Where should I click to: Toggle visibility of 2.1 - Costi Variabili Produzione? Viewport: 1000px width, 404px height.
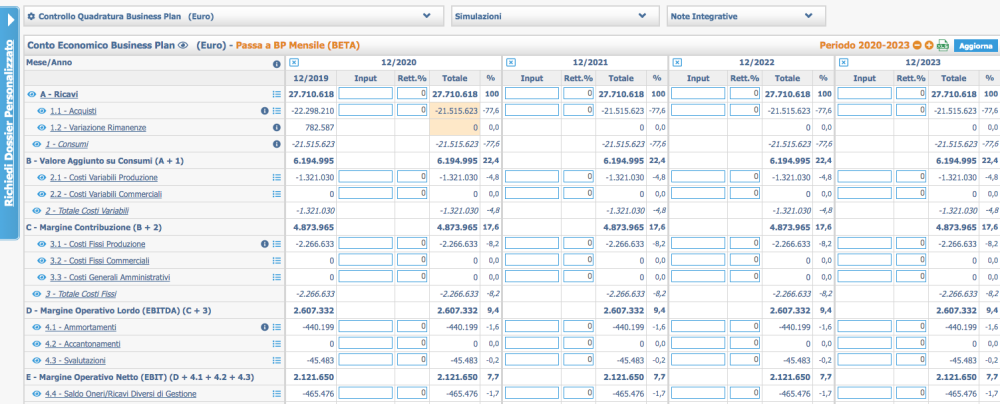click(x=41, y=177)
